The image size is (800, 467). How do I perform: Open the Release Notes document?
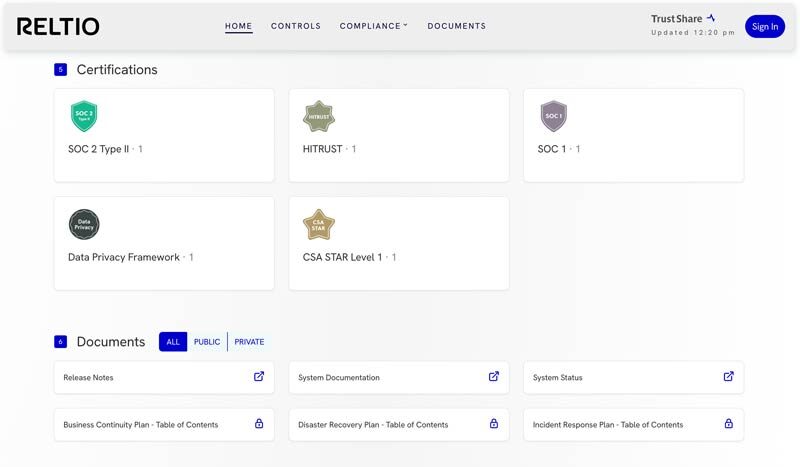(164, 378)
